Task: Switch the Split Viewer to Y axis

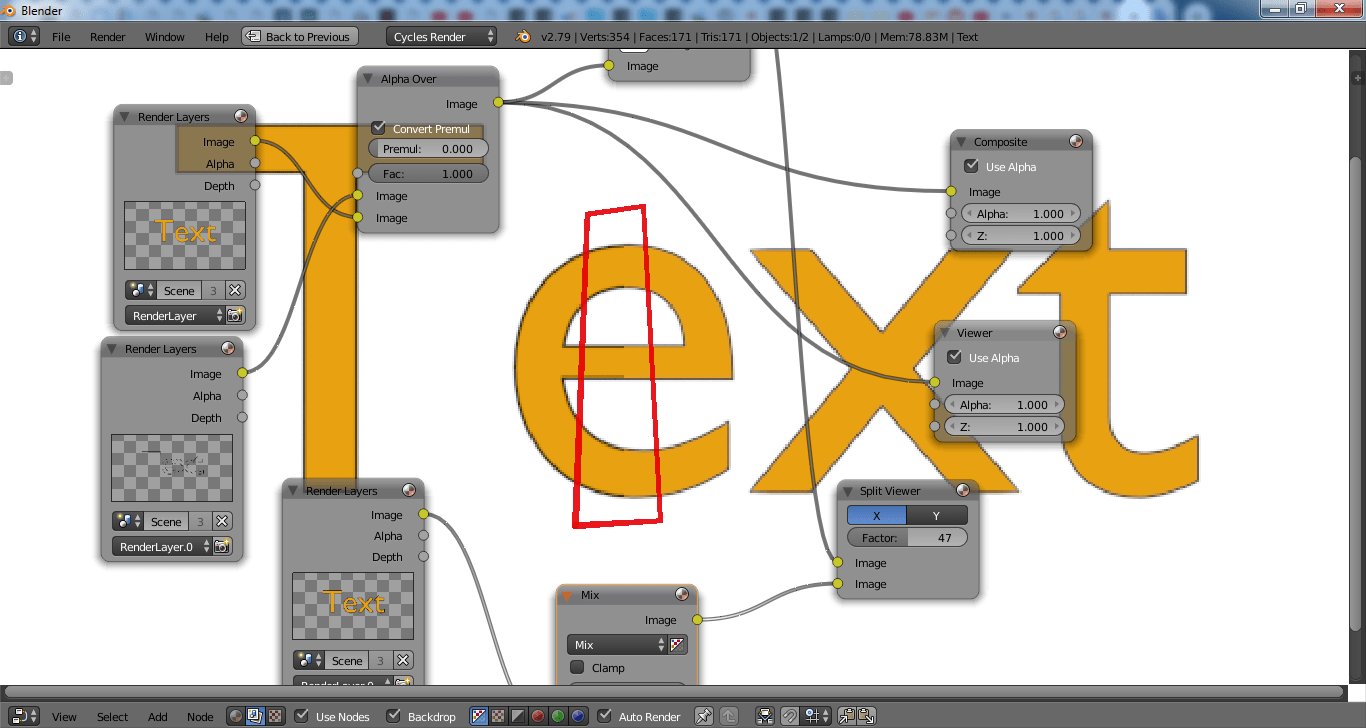Action: pos(936,515)
